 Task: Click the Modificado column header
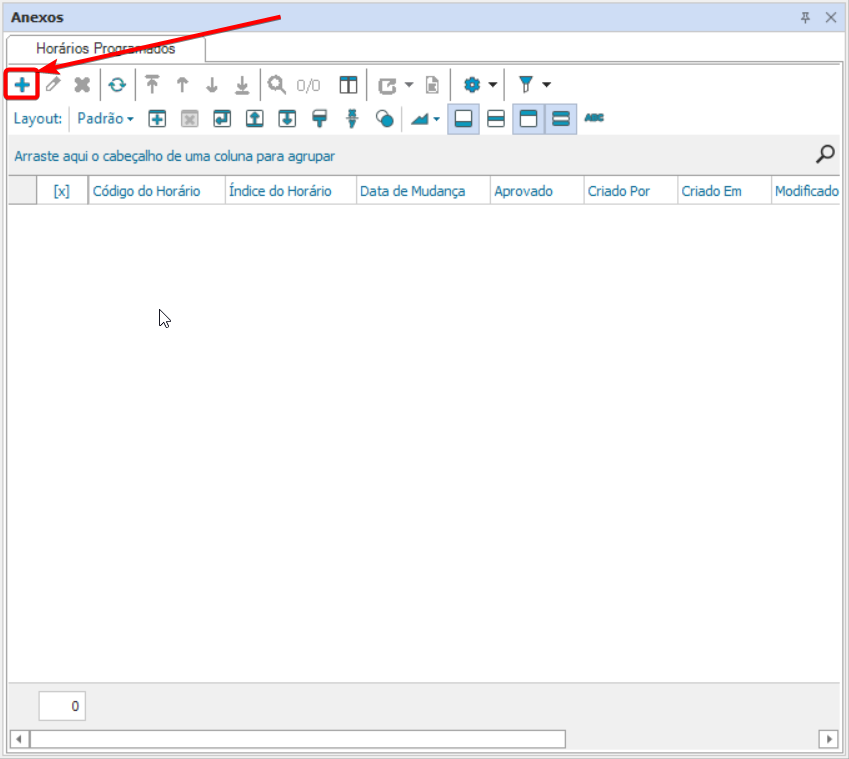[x=806, y=191]
